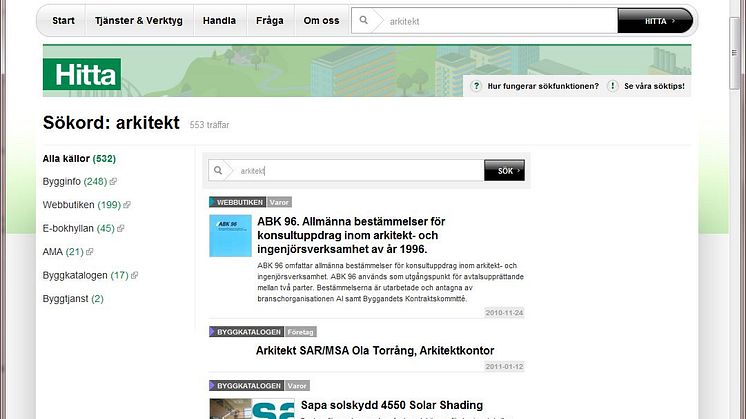Open ABK 96 Allmänna bestämmelser result title
The height and width of the screenshot is (419, 746).
pos(351,235)
